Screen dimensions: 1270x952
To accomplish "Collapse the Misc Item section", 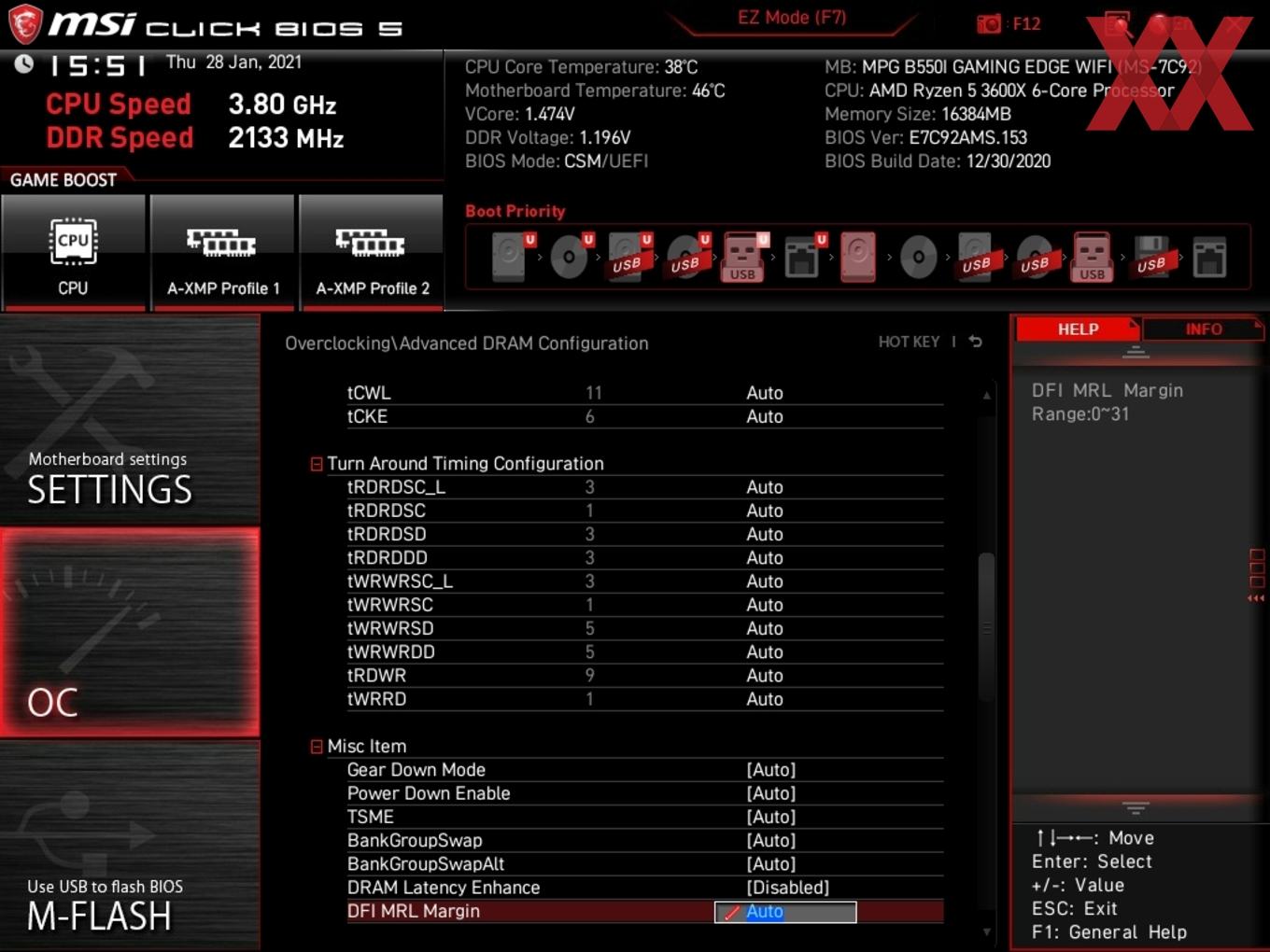I will click(x=317, y=747).
